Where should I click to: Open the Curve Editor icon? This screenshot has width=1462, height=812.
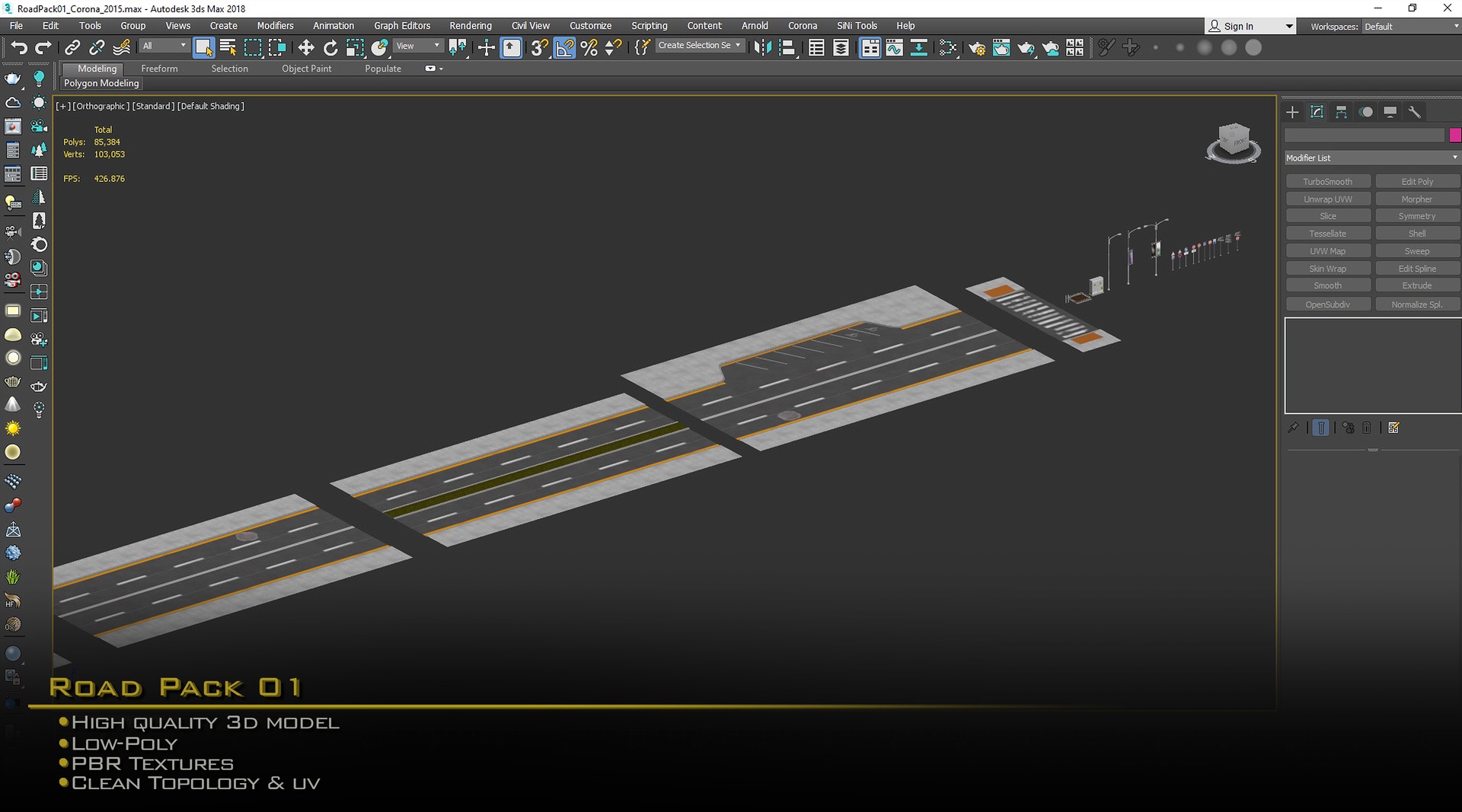pyautogui.click(x=895, y=48)
